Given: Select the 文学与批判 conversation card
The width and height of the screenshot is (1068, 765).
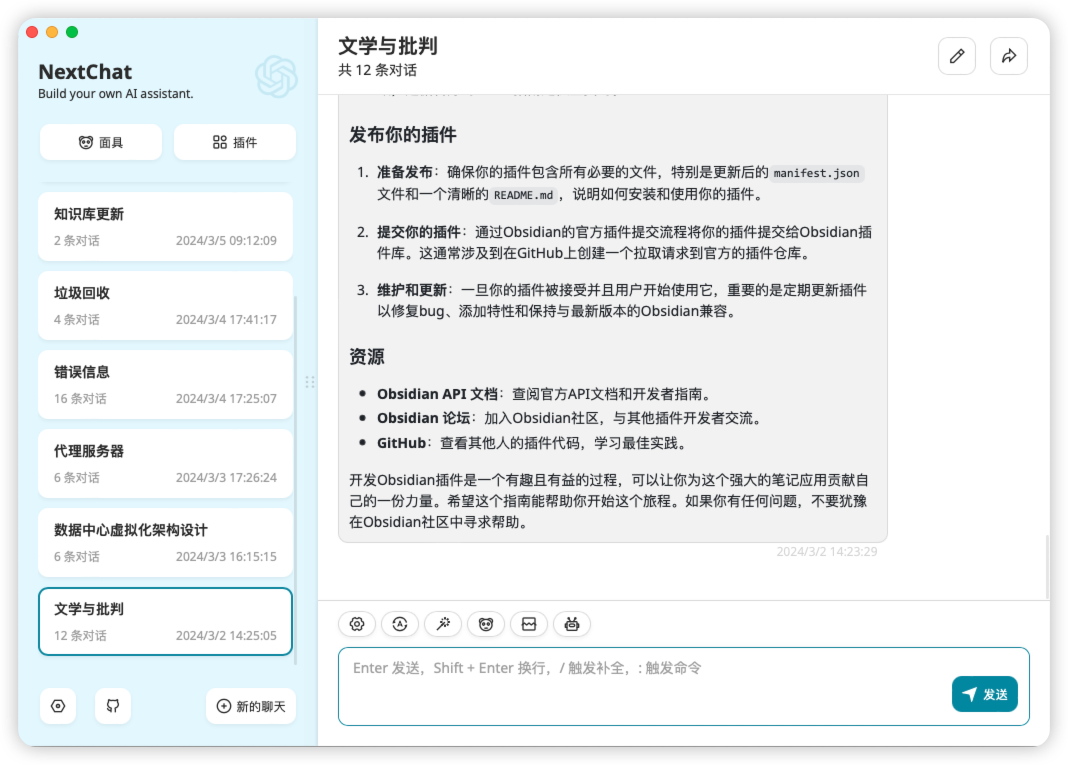Looking at the screenshot, I should point(166,622).
